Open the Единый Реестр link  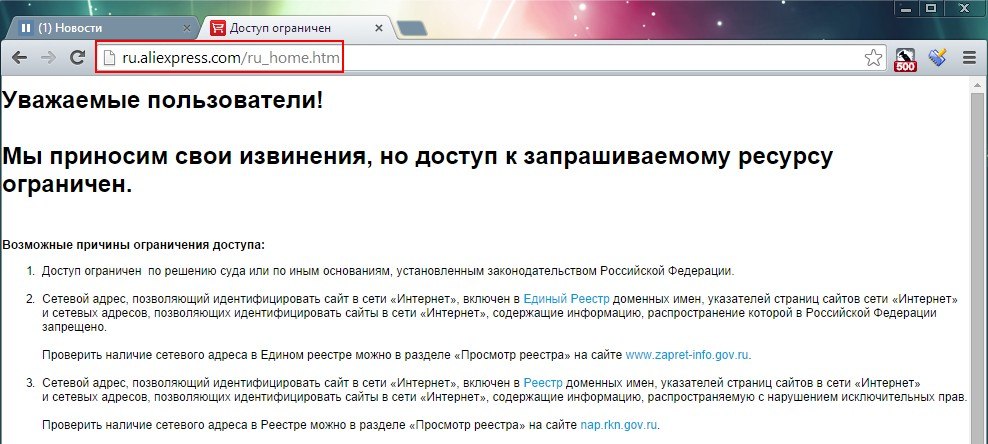point(566,299)
